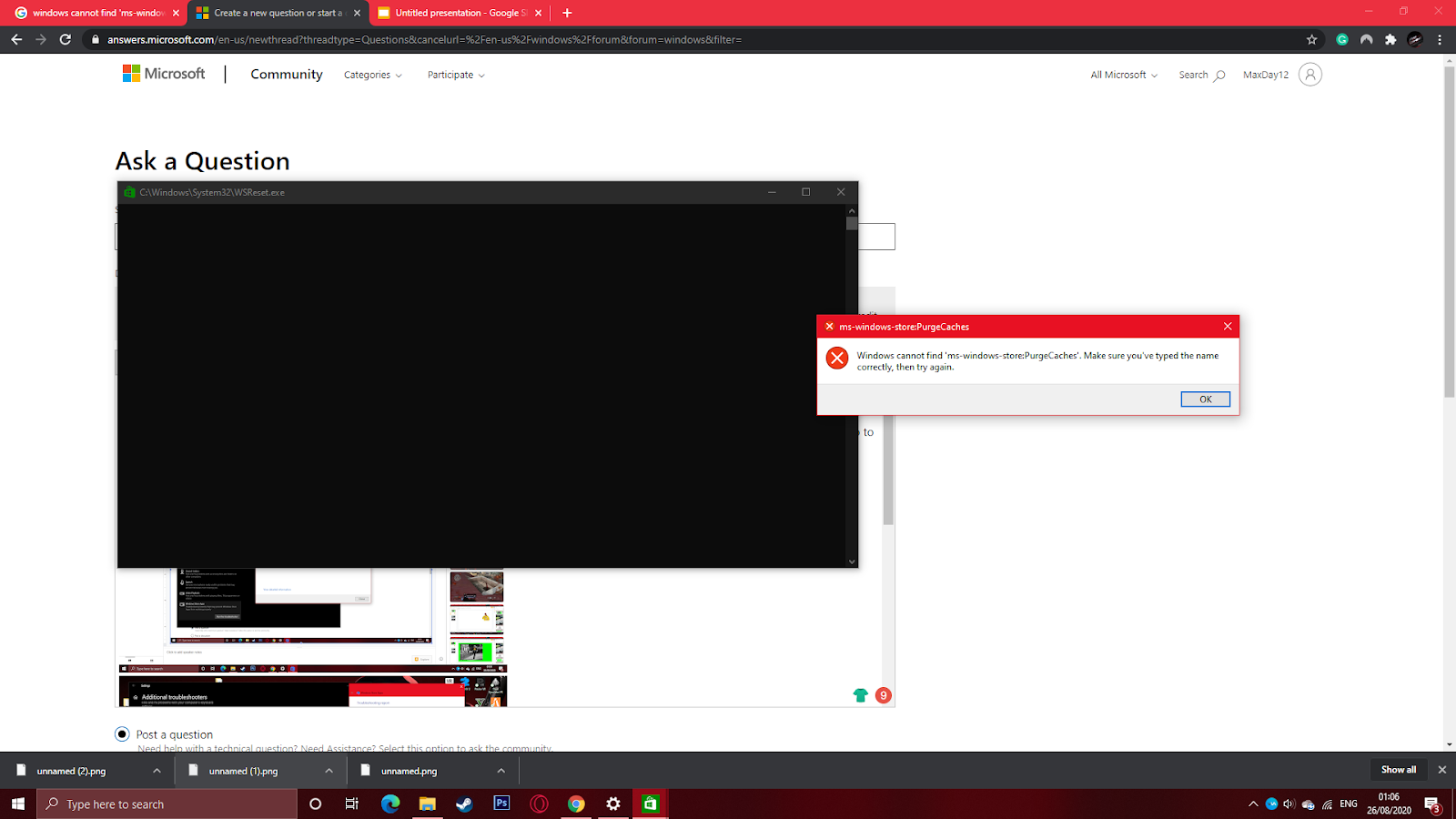Click OK in the PurgeCaches error dialog
Screen dimensions: 1456x819
(x=1205, y=399)
